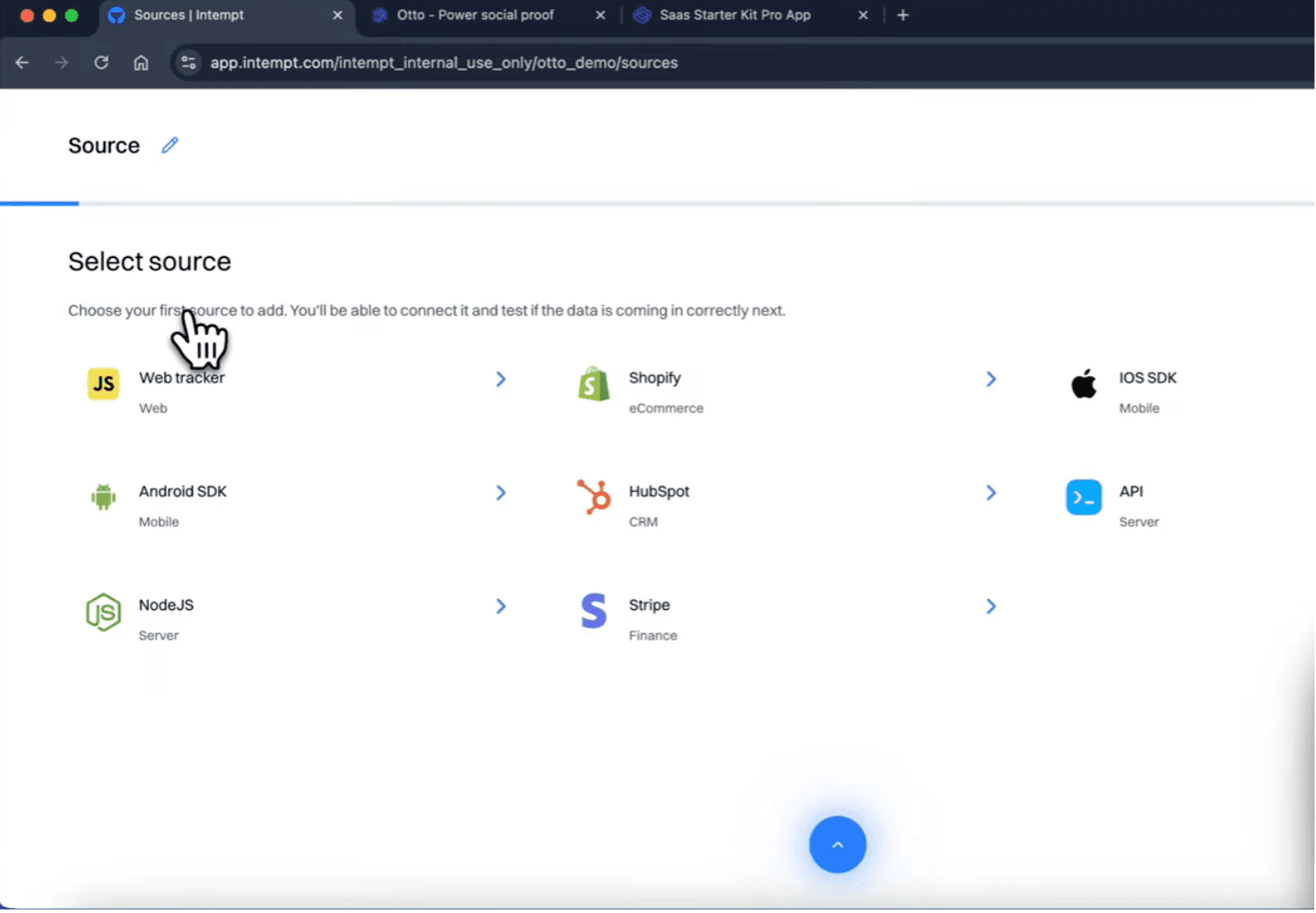Select the Shopify bag icon
The width and height of the screenshot is (1316, 913).
click(x=593, y=384)
